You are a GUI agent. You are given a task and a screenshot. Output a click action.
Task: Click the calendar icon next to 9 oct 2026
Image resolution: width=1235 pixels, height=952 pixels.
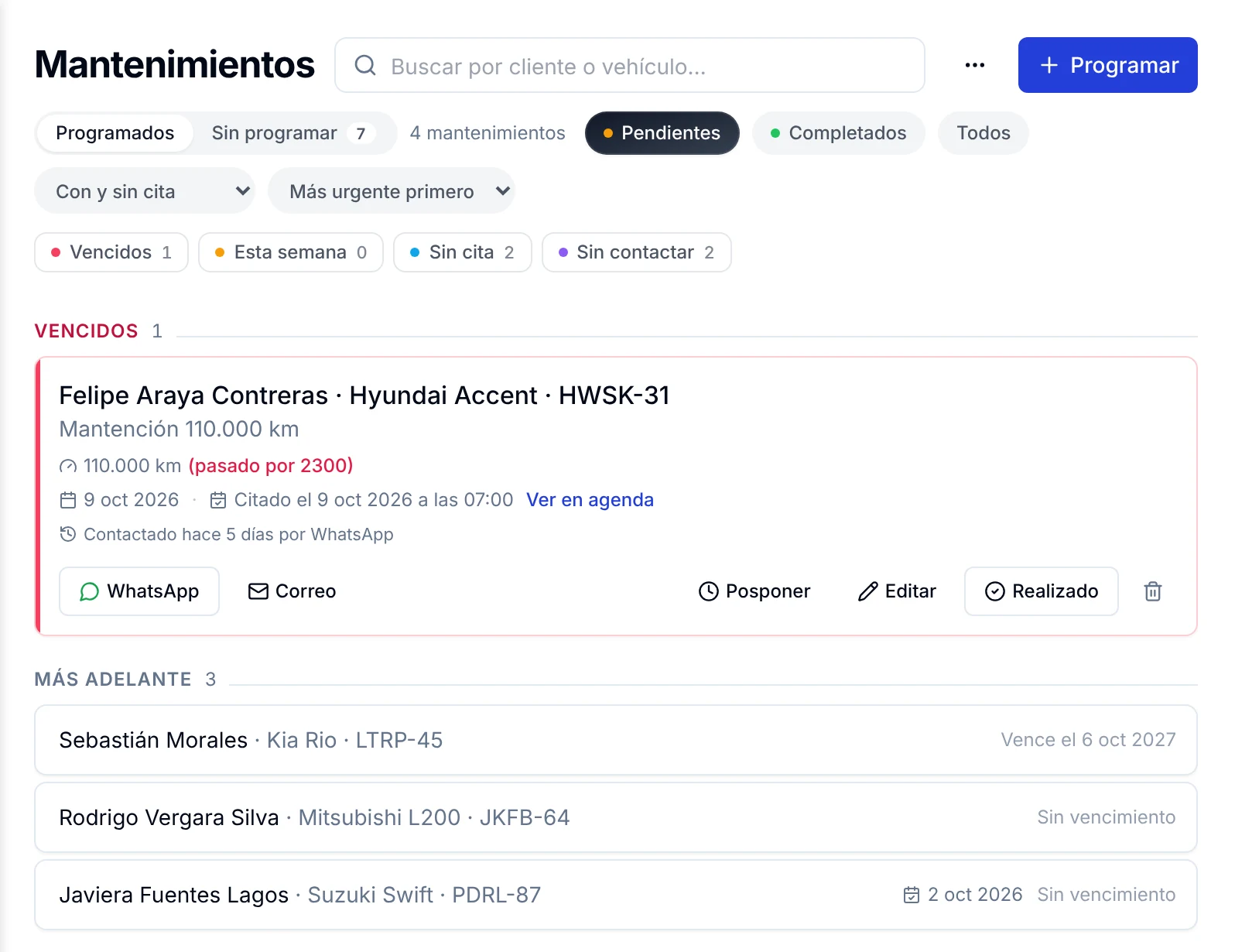68,500
